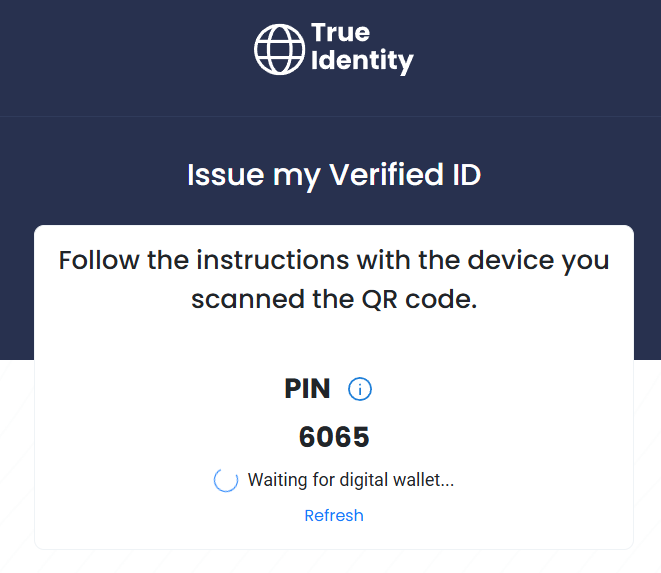
Task: Click the globe logo icon
Action: (x=279, y=49)
